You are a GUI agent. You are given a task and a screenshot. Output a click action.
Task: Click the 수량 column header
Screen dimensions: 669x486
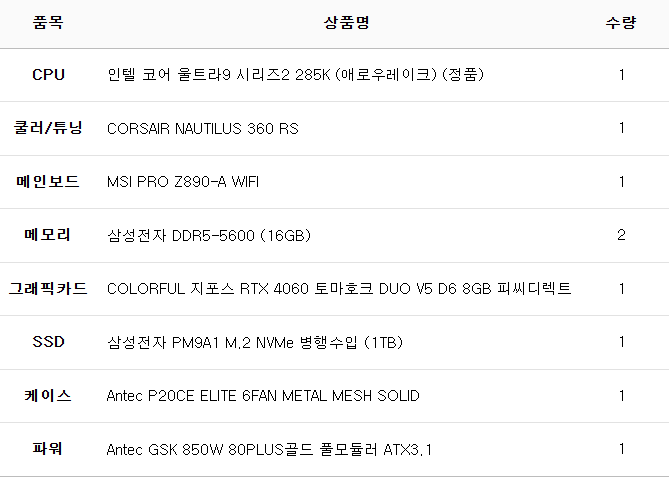(621, 22)
